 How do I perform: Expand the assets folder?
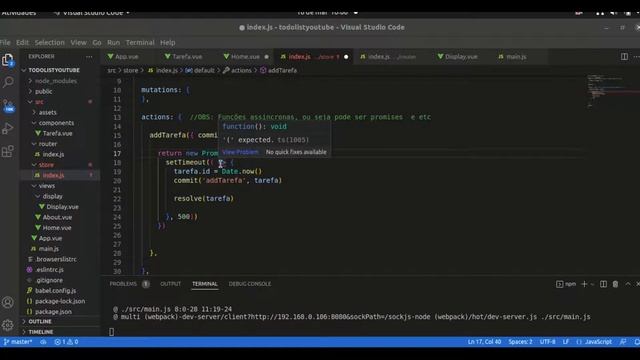coord(47,112)
